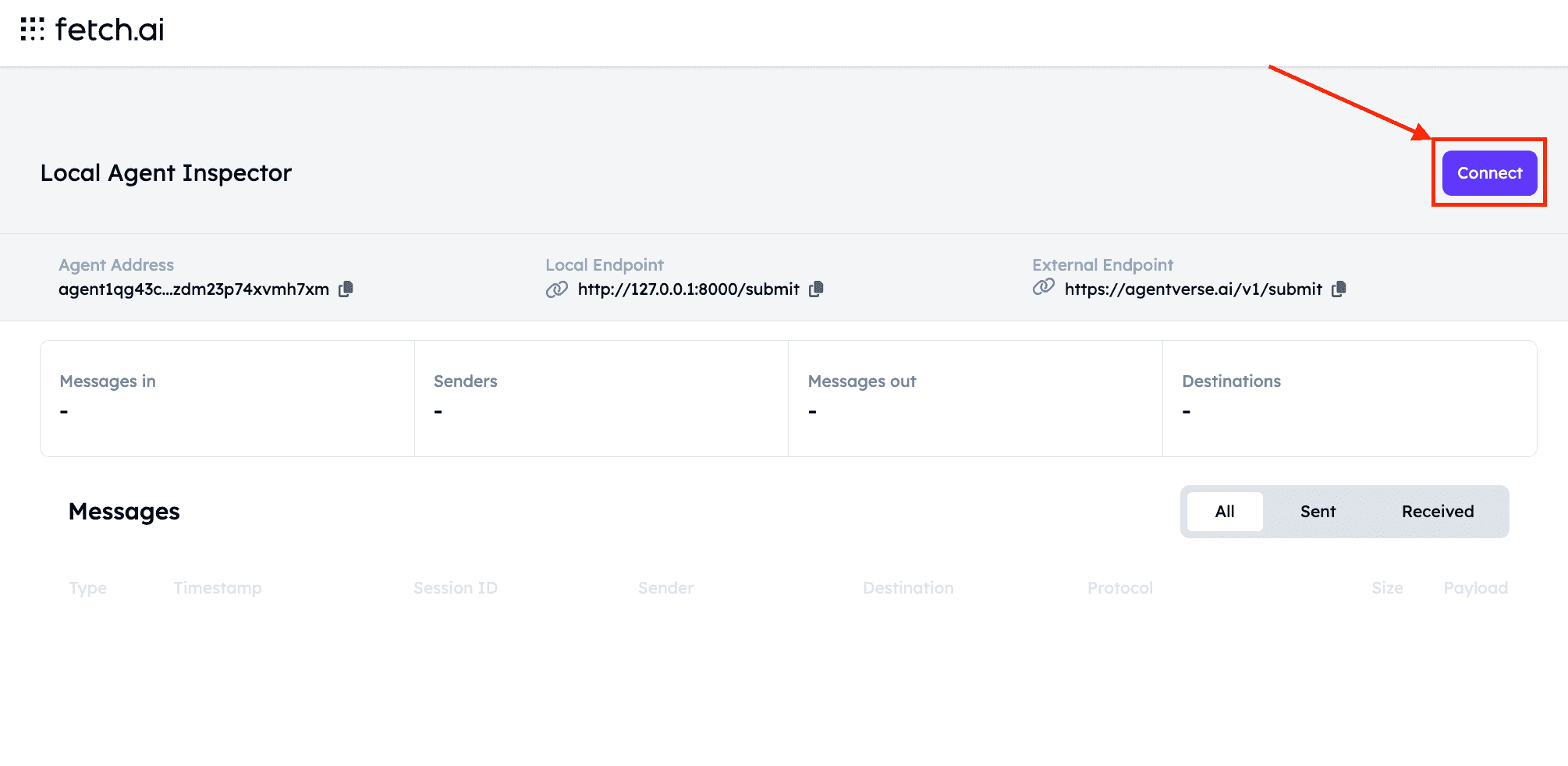Click the fetch.ai dotted grid logo icon
Image resolution: width=1568 pixels, height=766 pixels.
pyautogui.click(x=32, y=29)
